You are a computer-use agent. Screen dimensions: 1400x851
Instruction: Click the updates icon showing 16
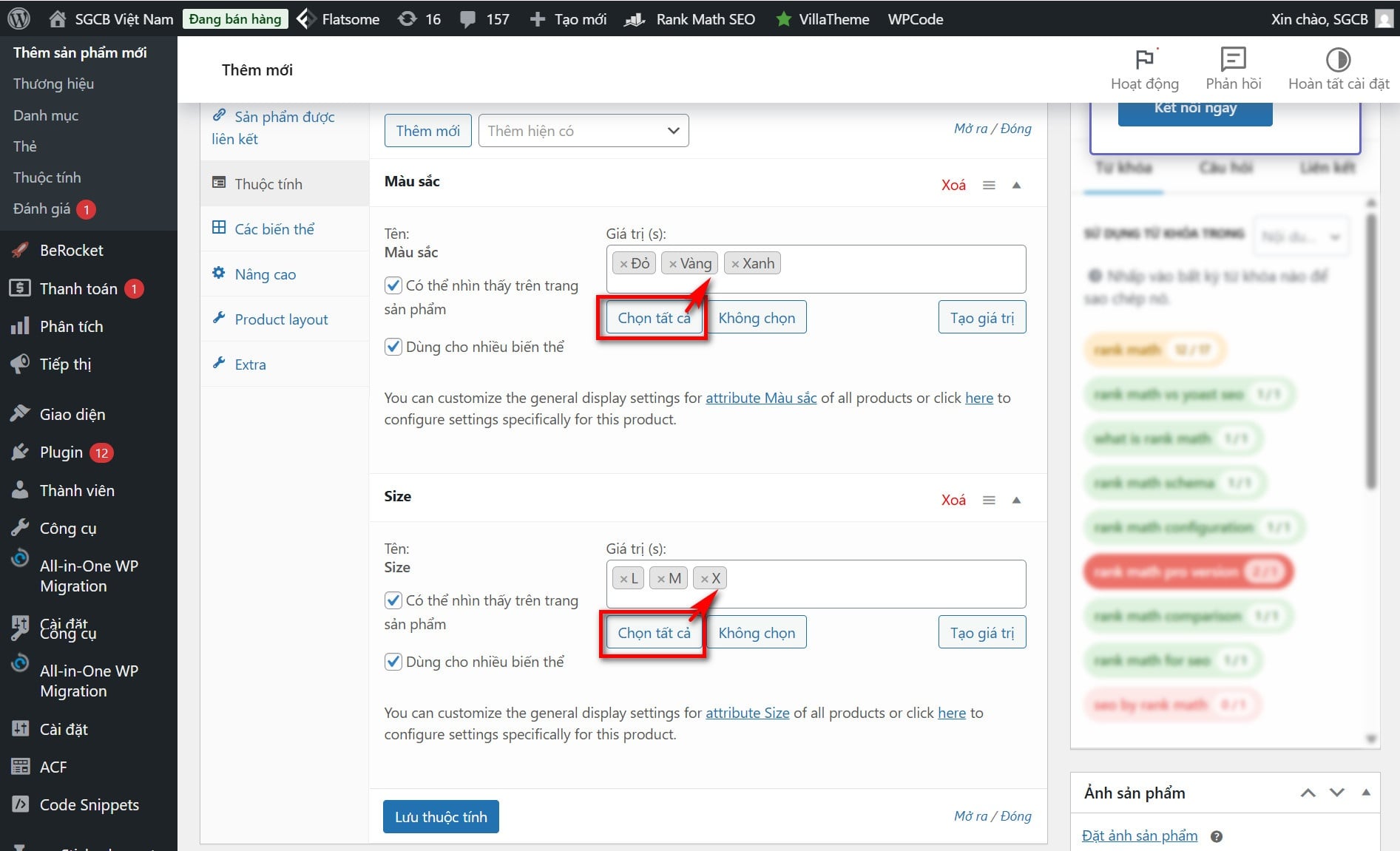click(x=408, y=19)
